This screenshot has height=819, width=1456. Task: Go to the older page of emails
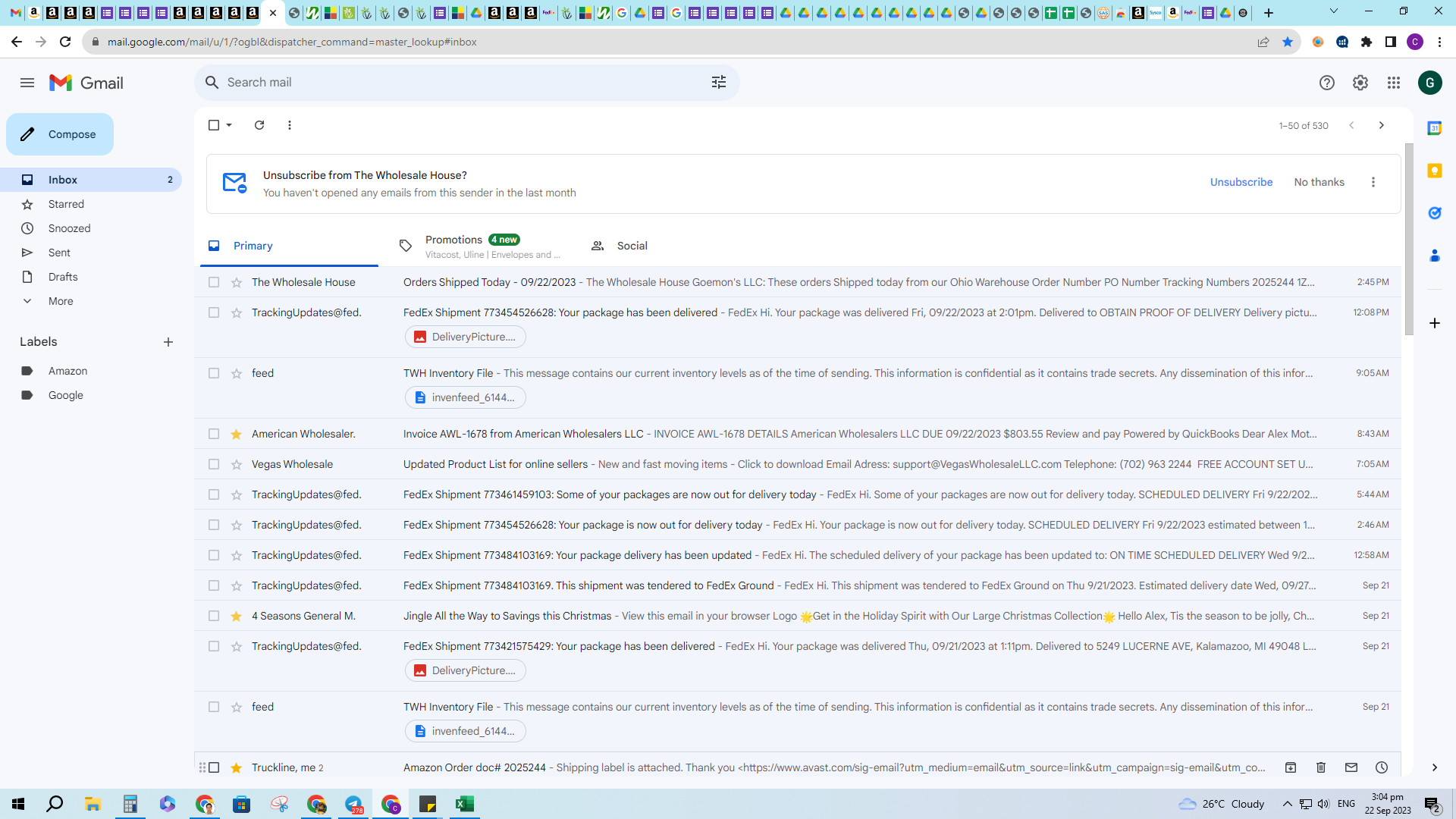[1382, 125]
